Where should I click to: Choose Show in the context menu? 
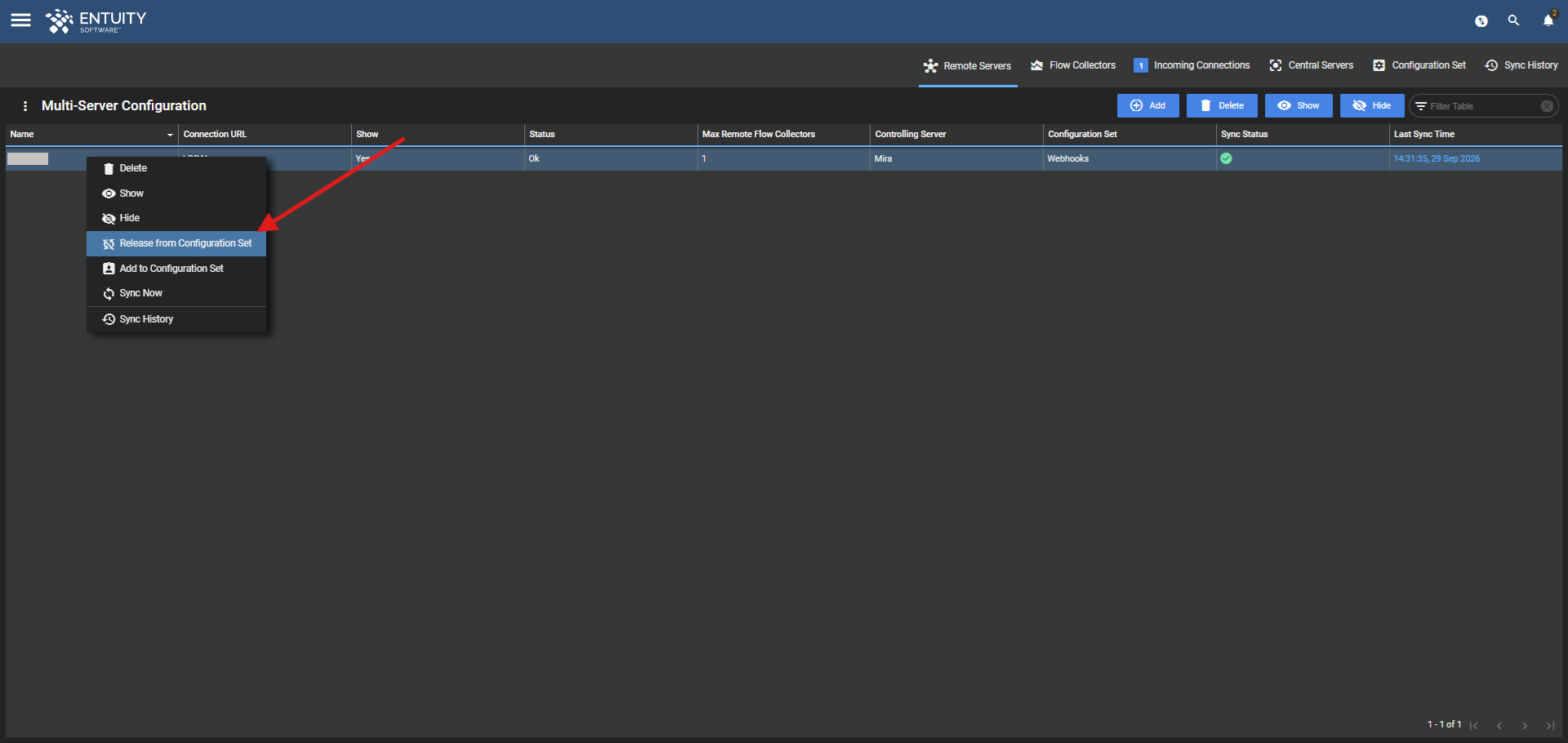point(176,194)
